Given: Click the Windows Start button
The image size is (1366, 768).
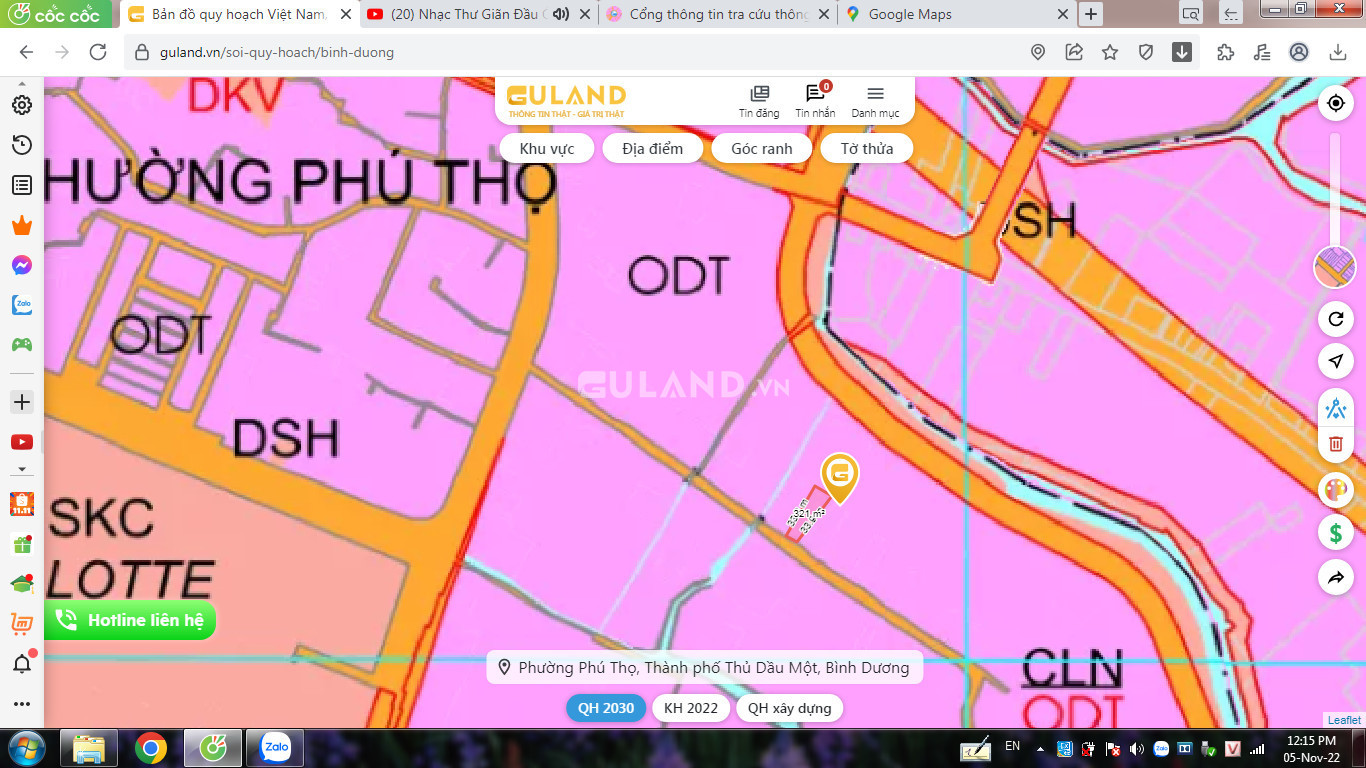Looking at the screenshot, I should click(x=25, y=748).
